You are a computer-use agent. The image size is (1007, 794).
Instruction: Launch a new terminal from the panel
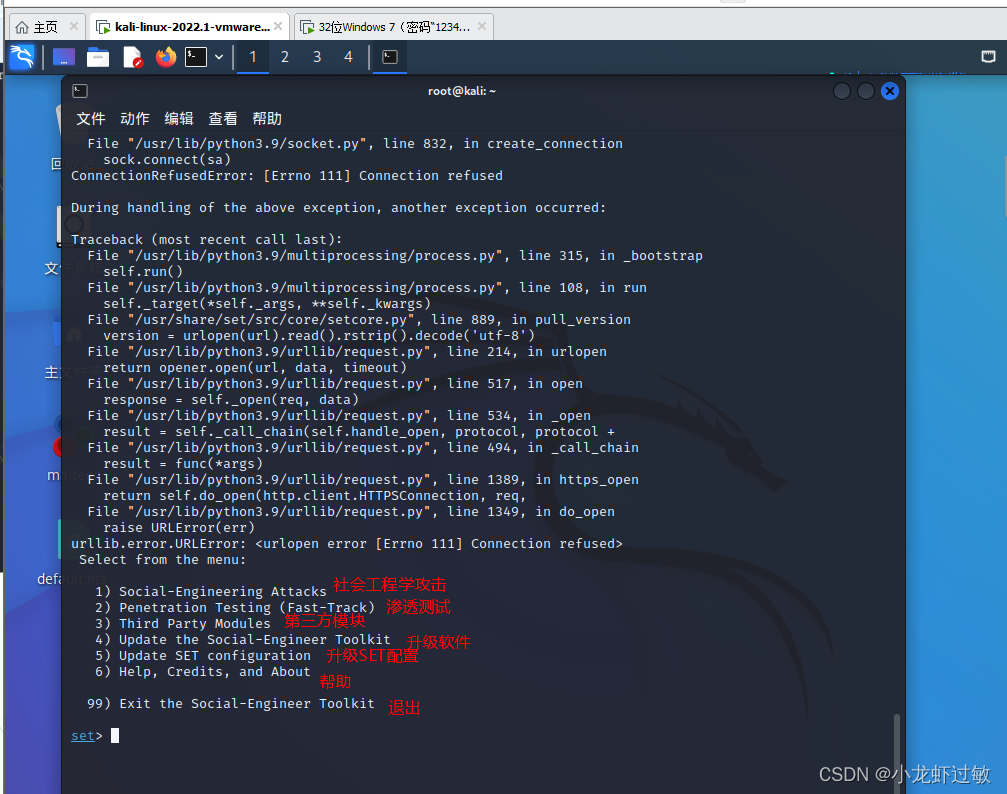tap(197, 57)
